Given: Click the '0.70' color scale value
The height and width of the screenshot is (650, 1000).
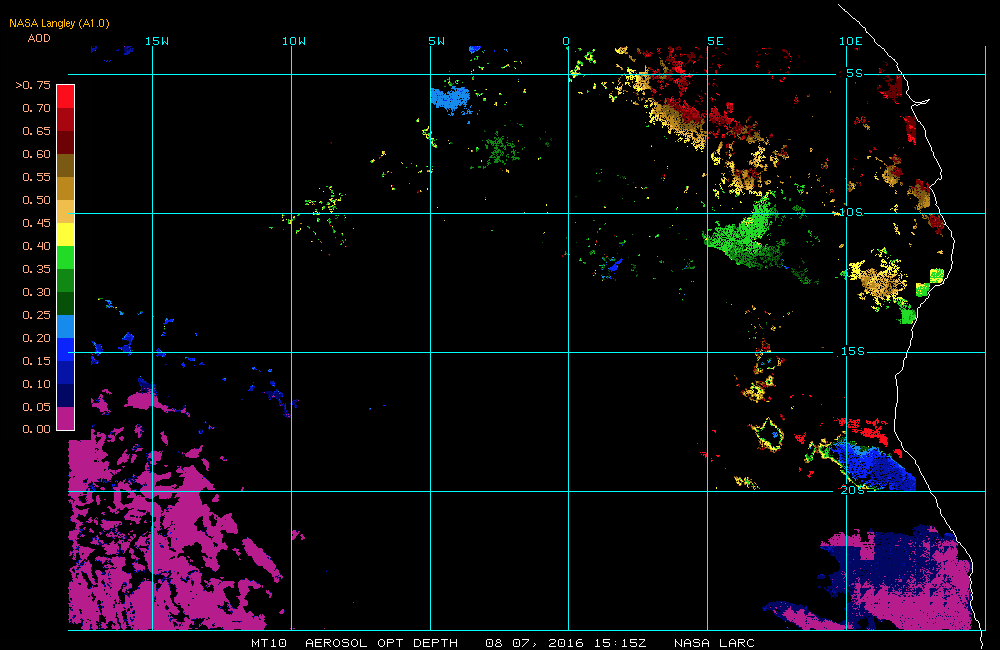Looking at the screenshot, I should click(36, 108).
